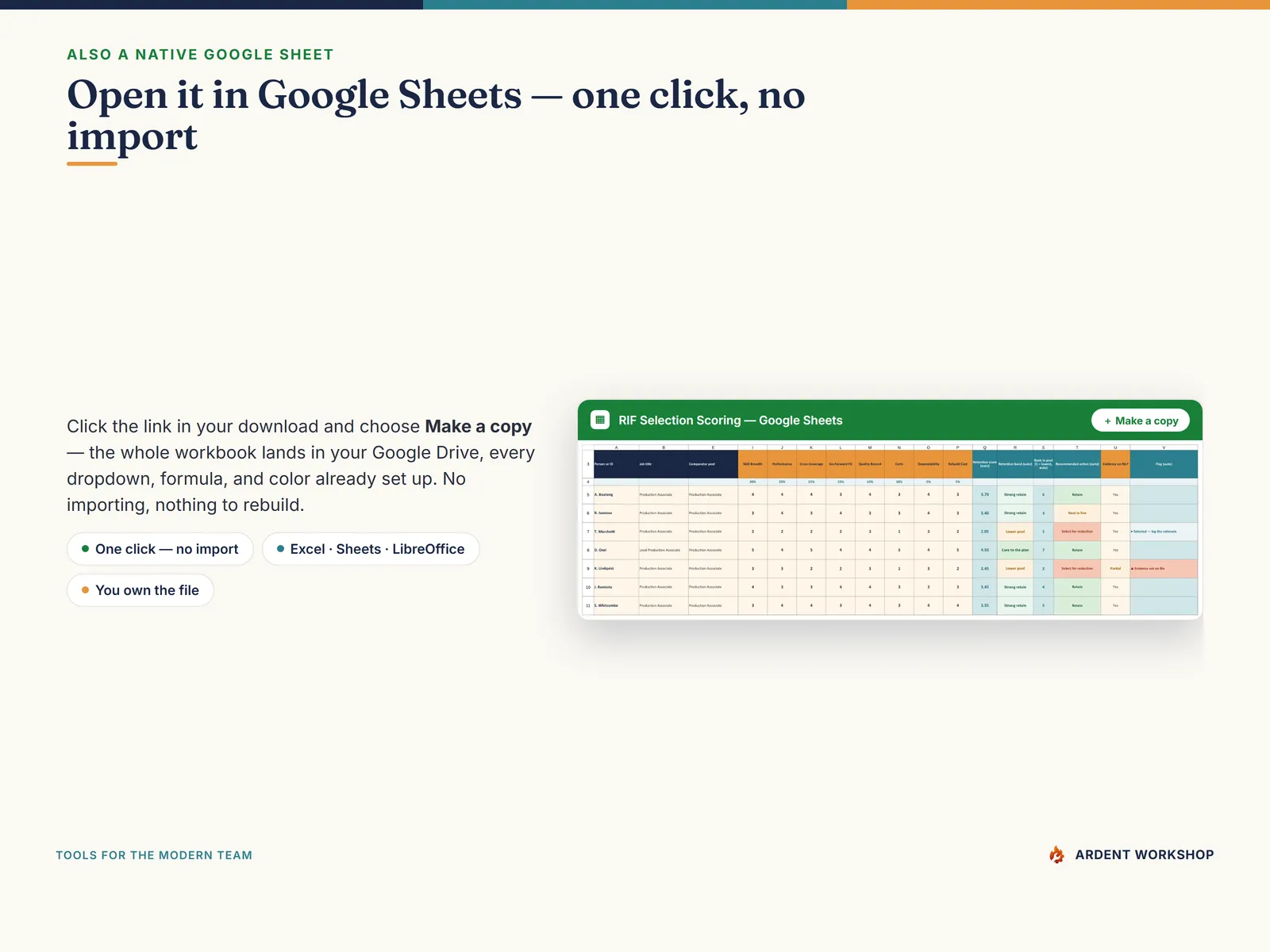Click the "Core to the plan" band cell

(1015, 550)
